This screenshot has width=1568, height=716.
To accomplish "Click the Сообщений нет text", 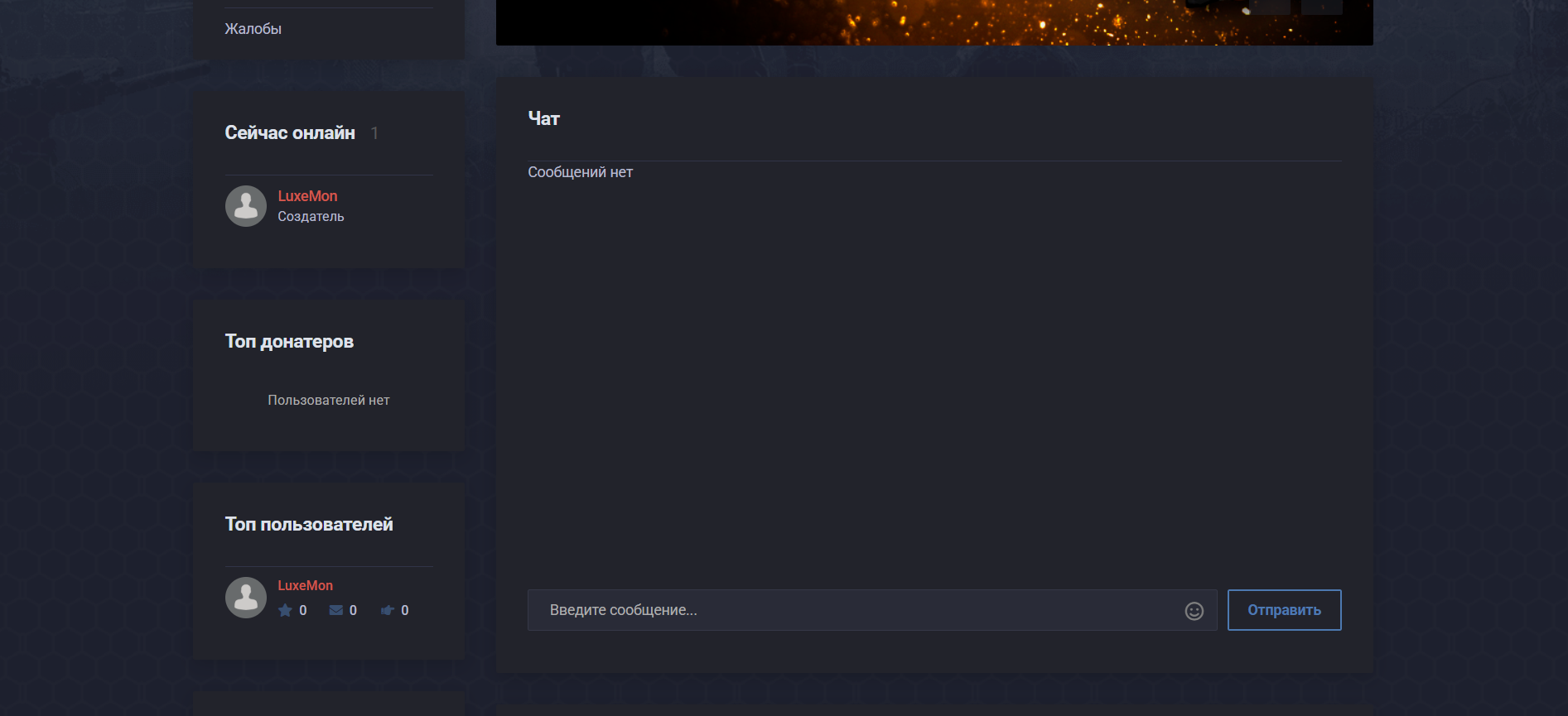I will pos(580,172).
